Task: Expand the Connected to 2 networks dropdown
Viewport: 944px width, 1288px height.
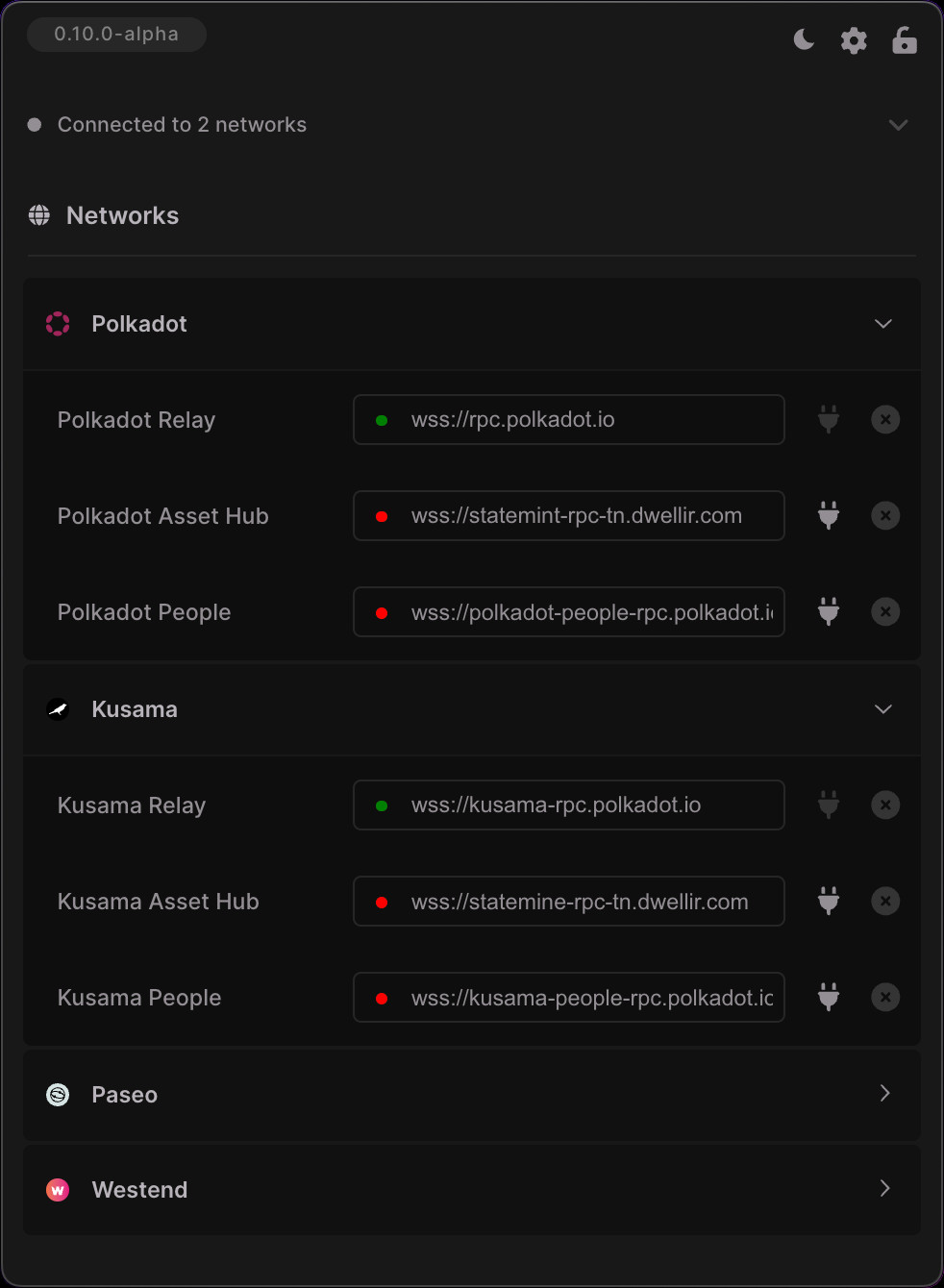Action: click(898, 125)
